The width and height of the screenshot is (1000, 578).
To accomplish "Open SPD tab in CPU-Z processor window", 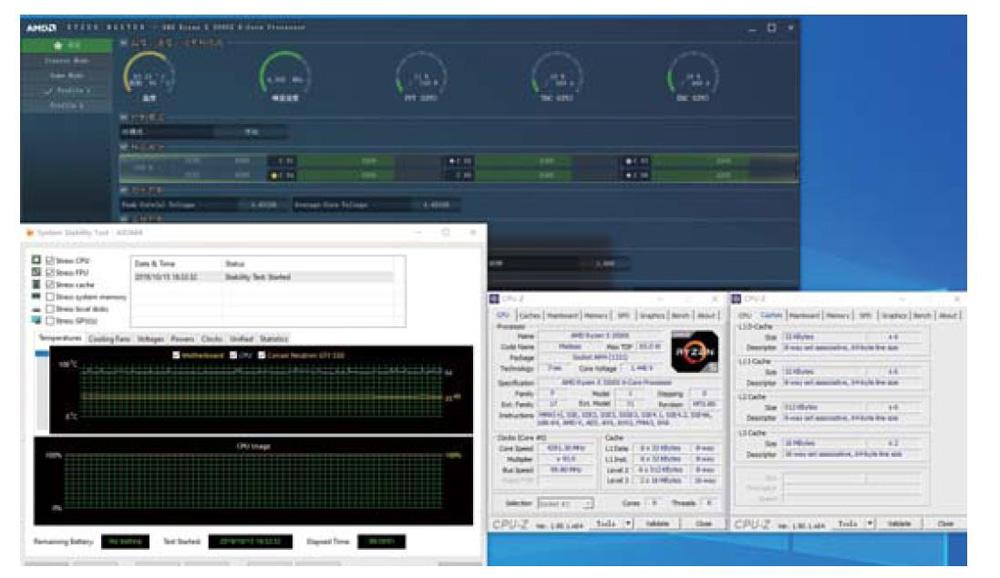I will [623, 315].
